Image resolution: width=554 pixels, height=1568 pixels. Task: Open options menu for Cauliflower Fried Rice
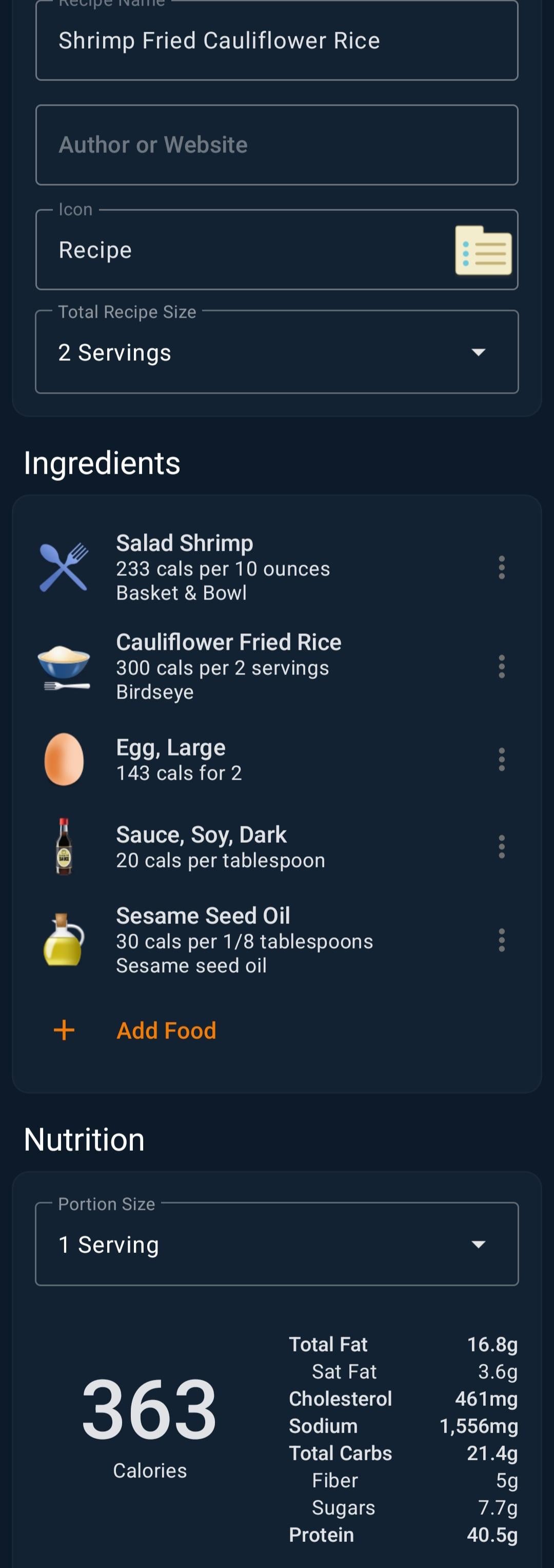point(501,667)
